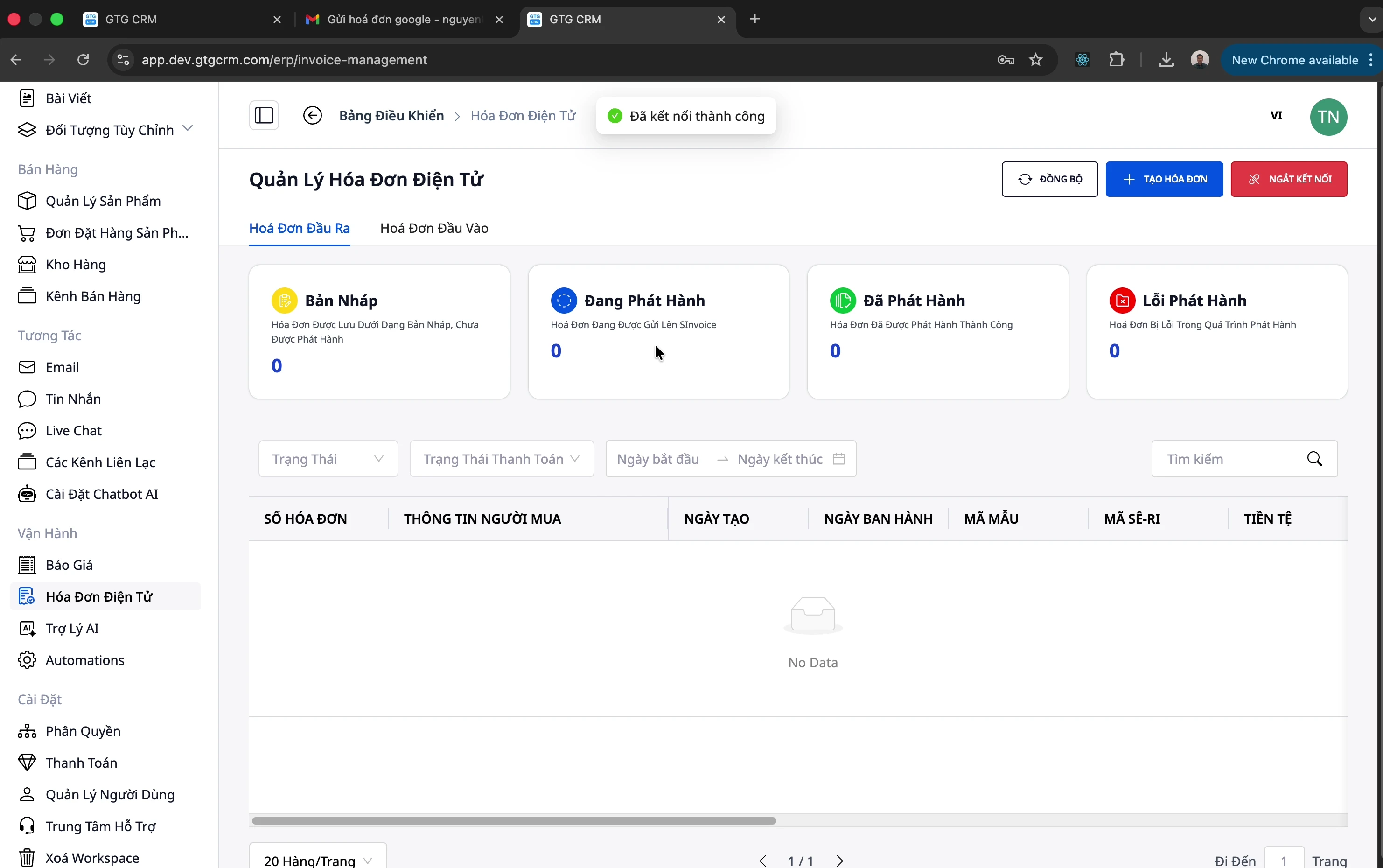Open 20 Hàng/Trang page size dropdown
1383x868 pixels.
point(317,860)
